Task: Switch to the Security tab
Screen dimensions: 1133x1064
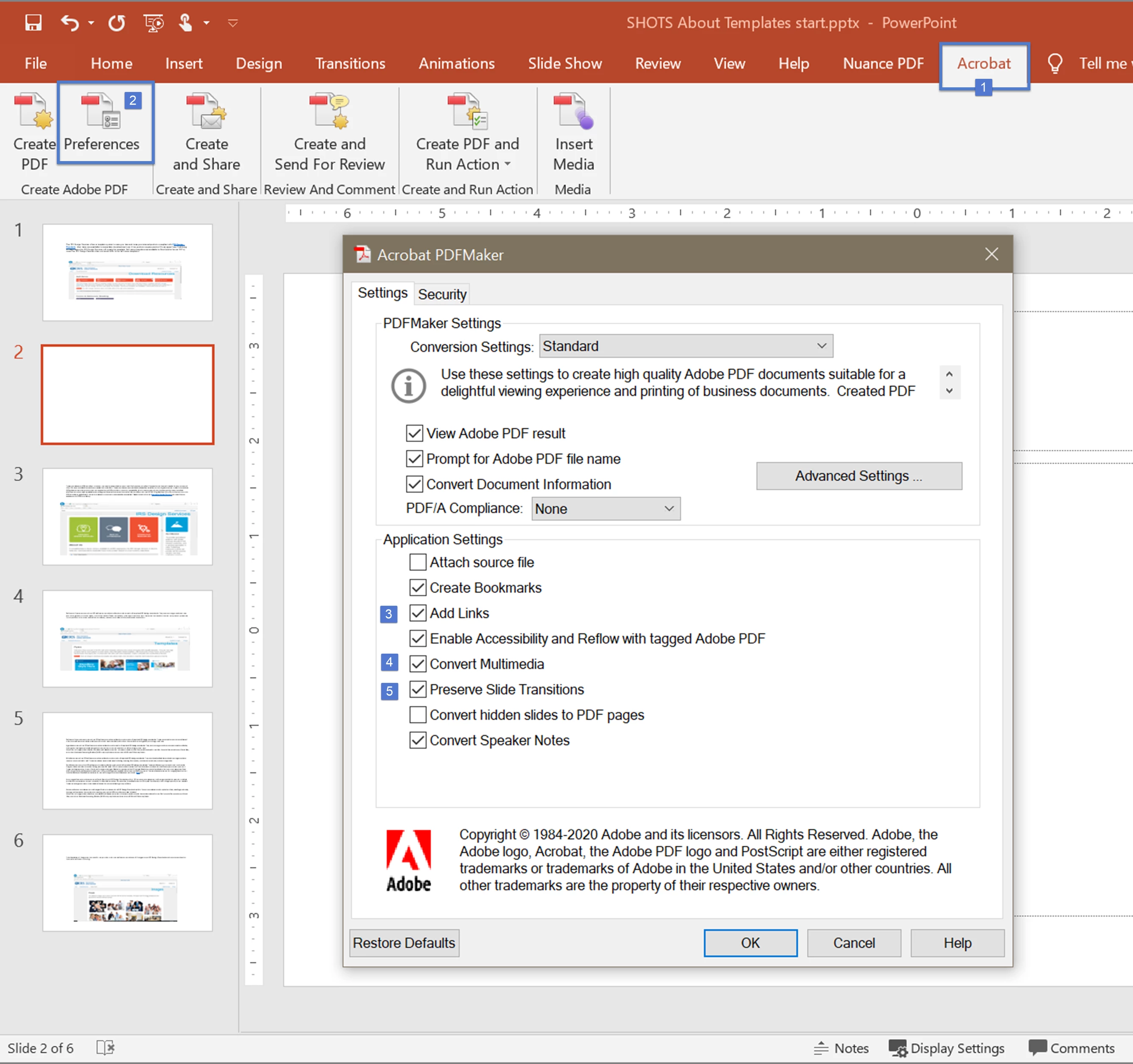Action: [442, 294]
